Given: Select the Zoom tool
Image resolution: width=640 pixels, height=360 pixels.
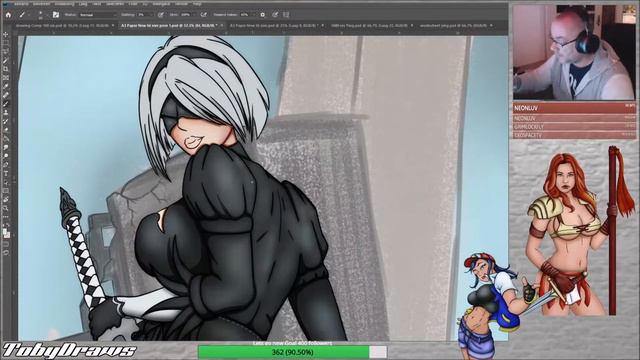Looking at the screenshot, I should point(6,208).
